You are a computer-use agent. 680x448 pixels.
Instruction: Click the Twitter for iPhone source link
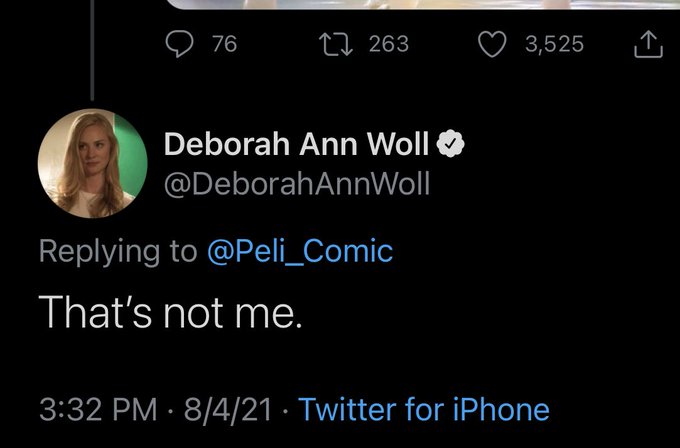click(424, 409)
